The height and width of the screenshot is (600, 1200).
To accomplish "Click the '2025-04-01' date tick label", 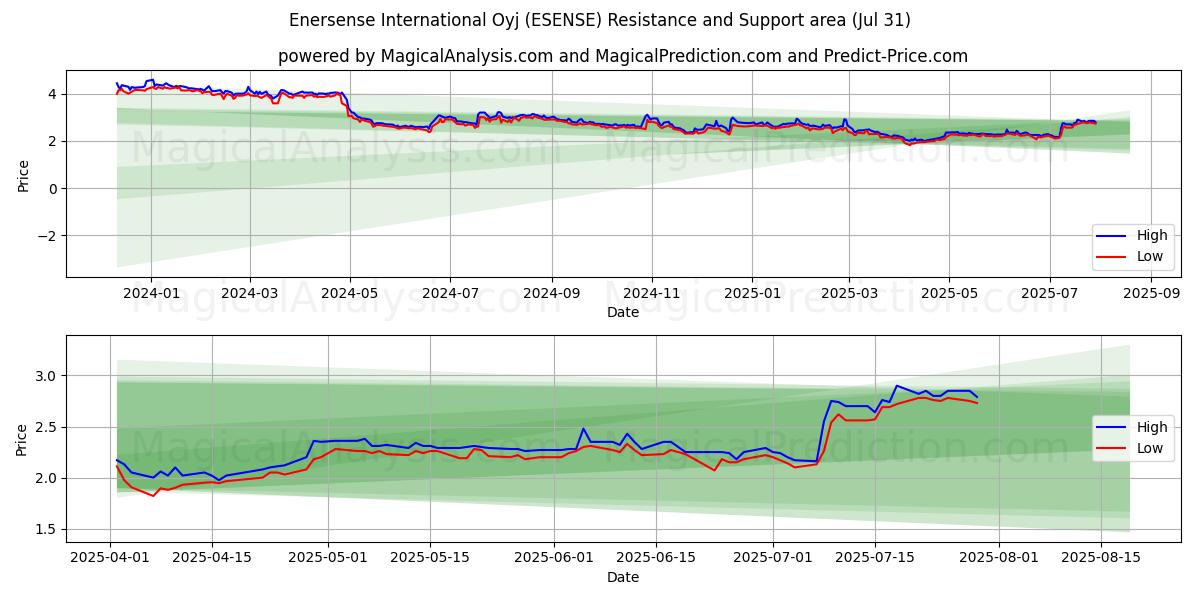I will pyautogui.click(x=110, y=559).
